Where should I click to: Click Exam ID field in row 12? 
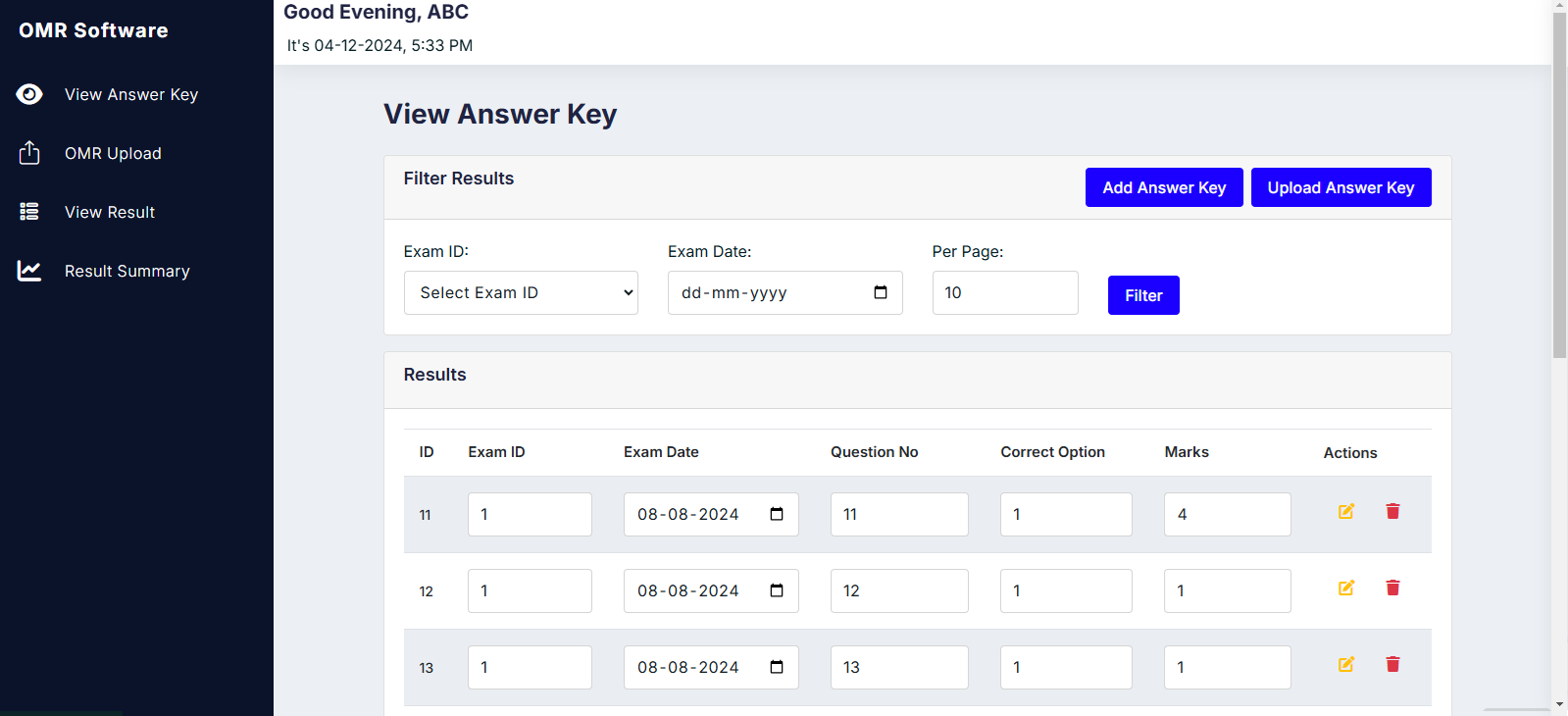click(x=530, y=590)
